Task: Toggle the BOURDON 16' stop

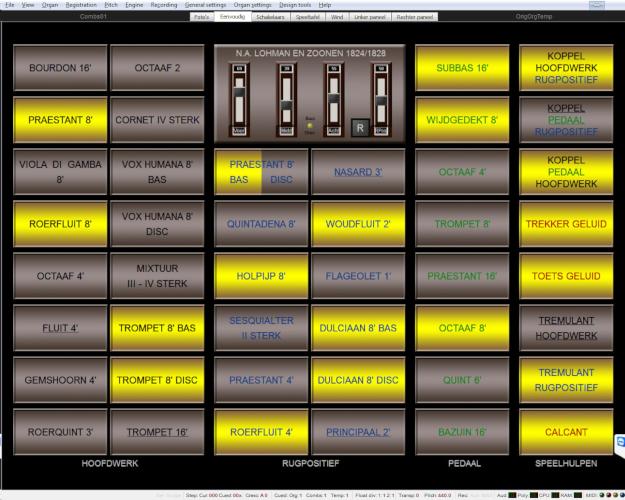Action: point(62,68)
